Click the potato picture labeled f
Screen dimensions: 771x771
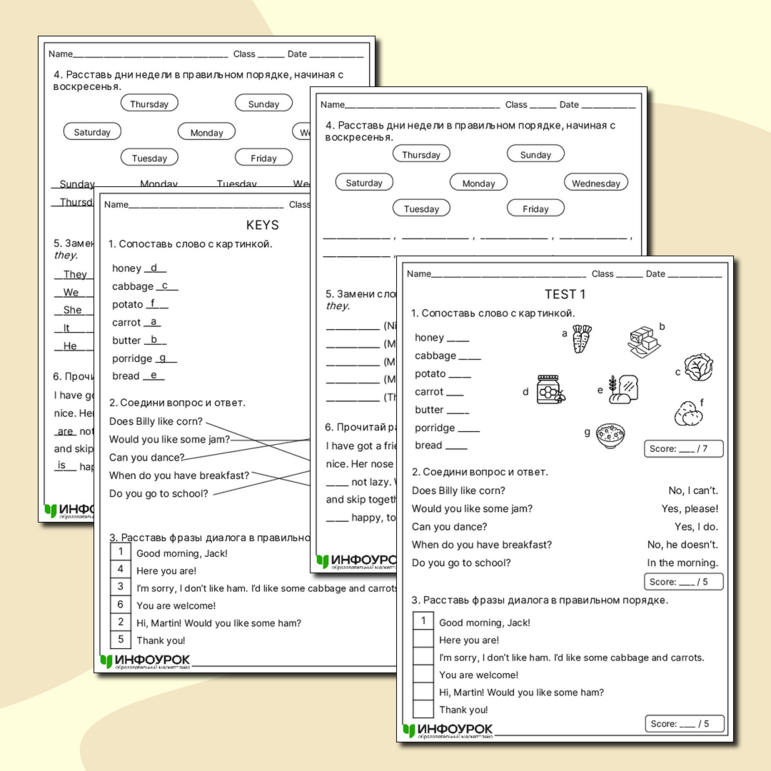pyautogui.click(x=688, y=413)
